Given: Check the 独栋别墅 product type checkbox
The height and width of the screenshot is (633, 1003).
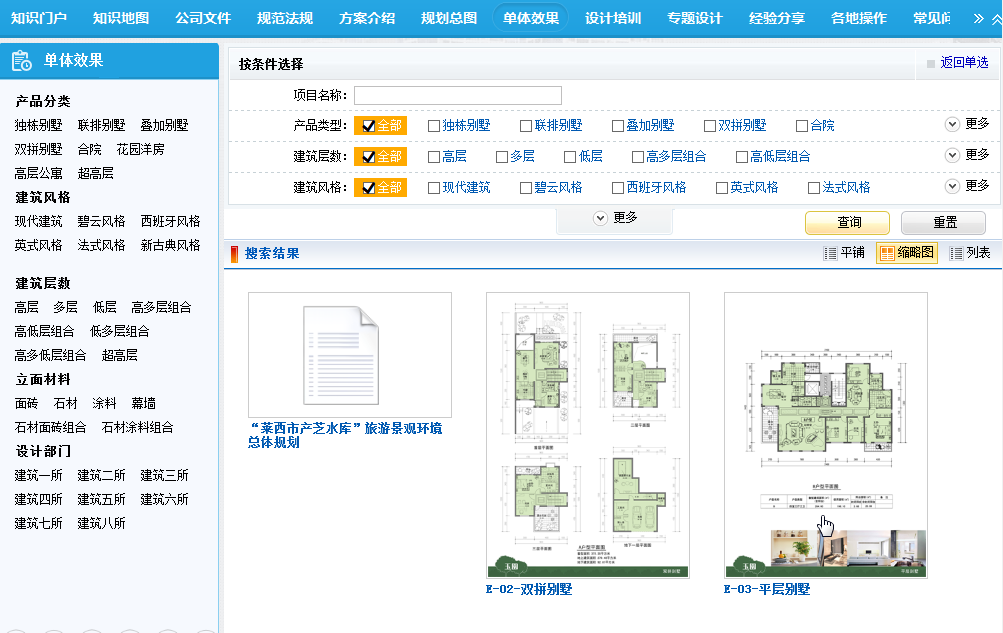Looking at the screenshot, I should (x=434, y=126).
